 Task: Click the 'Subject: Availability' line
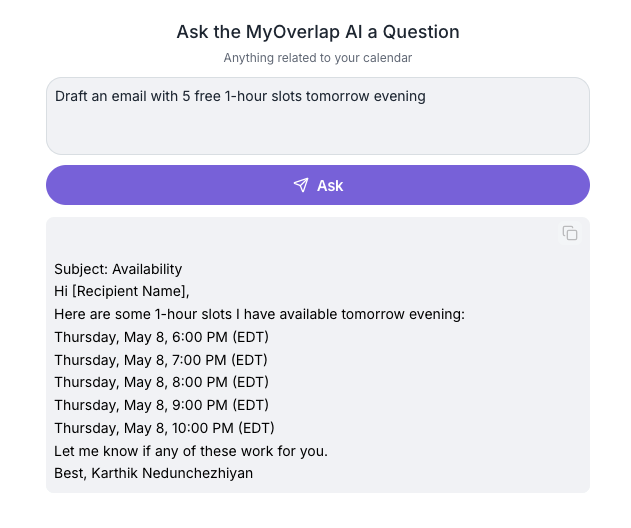pos(118,269)
